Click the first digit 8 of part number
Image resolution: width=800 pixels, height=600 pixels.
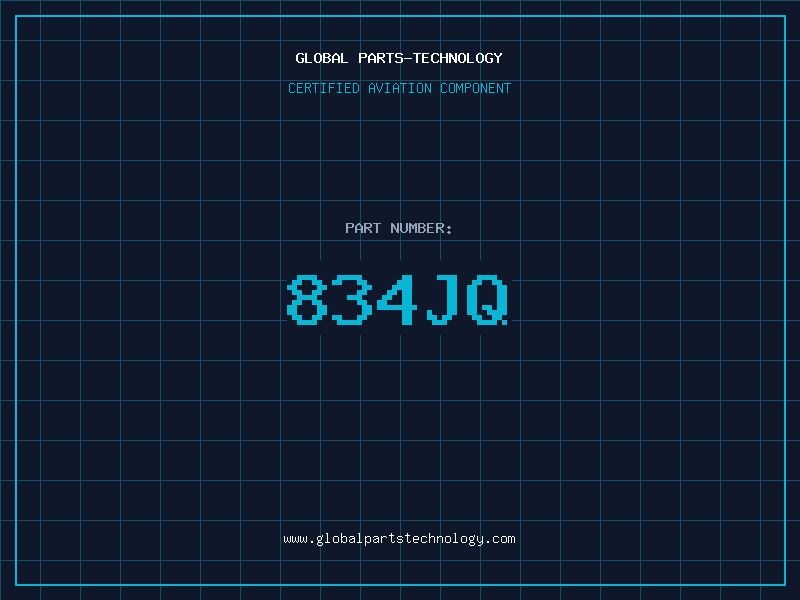(307, 299)
